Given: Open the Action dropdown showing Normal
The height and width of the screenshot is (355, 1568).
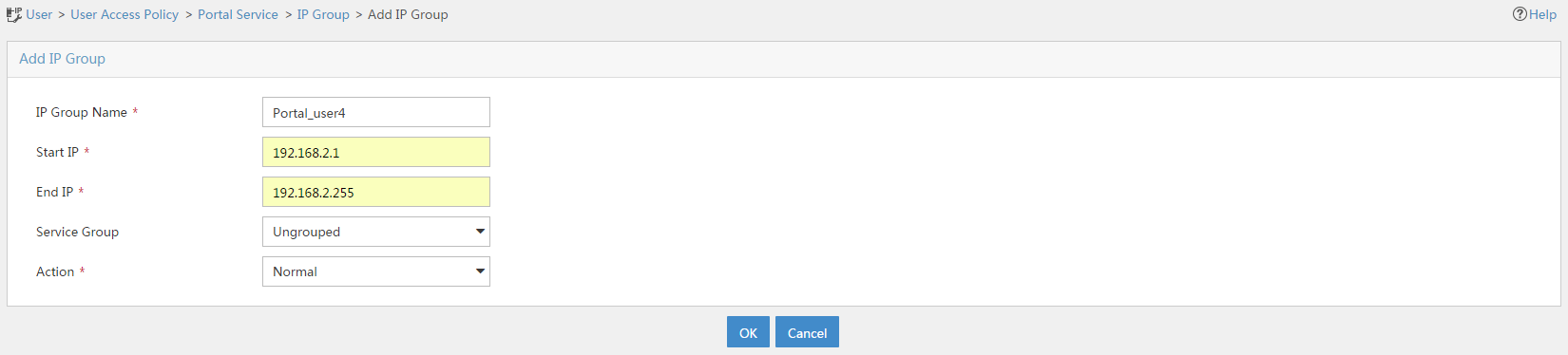Looking at the screenshot, I should pos(376,271).
